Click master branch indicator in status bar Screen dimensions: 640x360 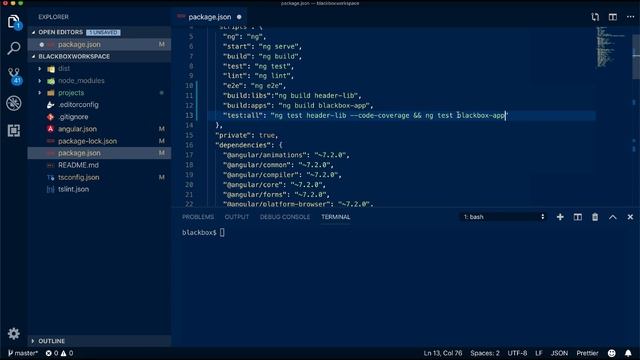pyautogui.click(x=23, y=353)
